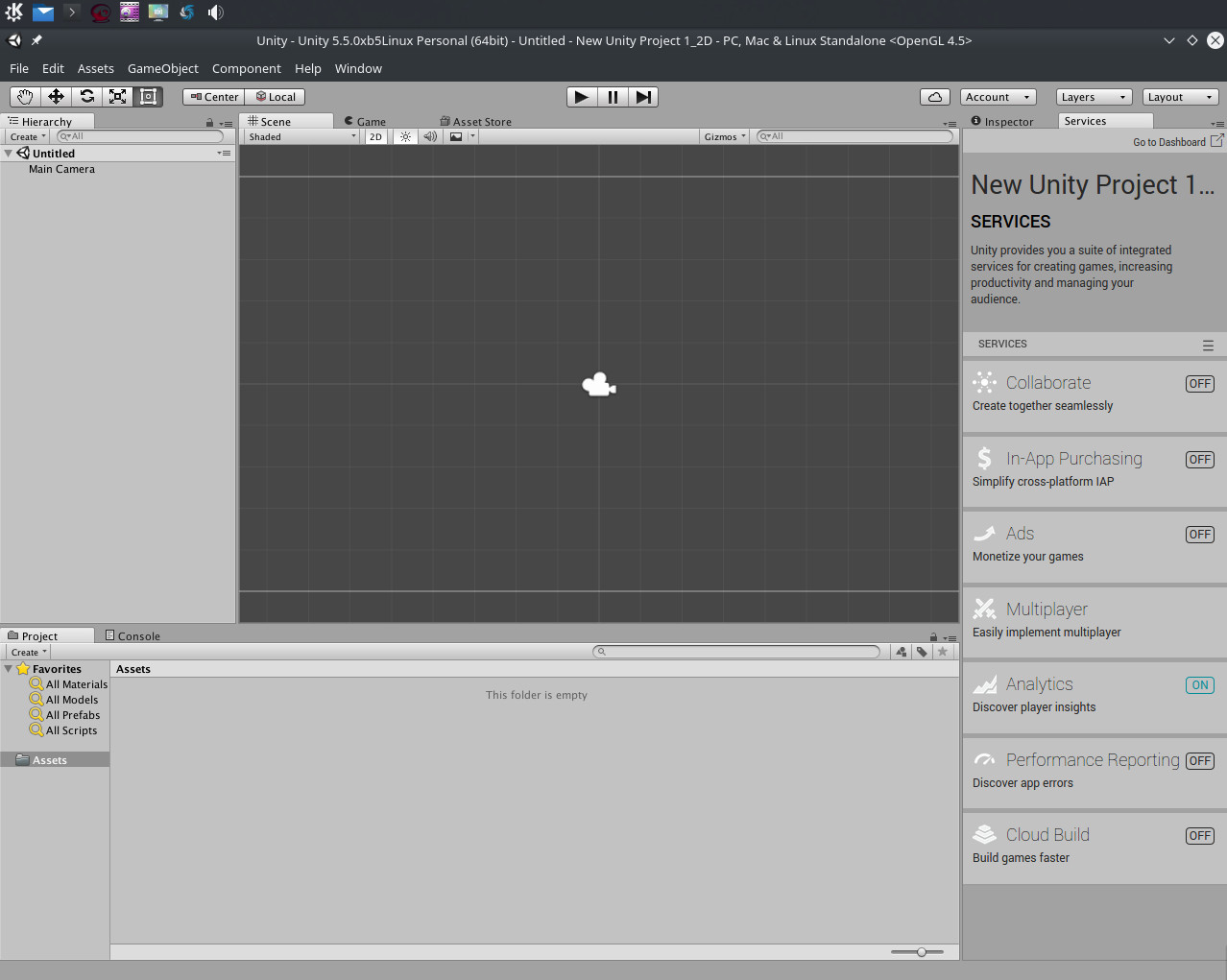Select the Rect transform tool

click(147, 96)
